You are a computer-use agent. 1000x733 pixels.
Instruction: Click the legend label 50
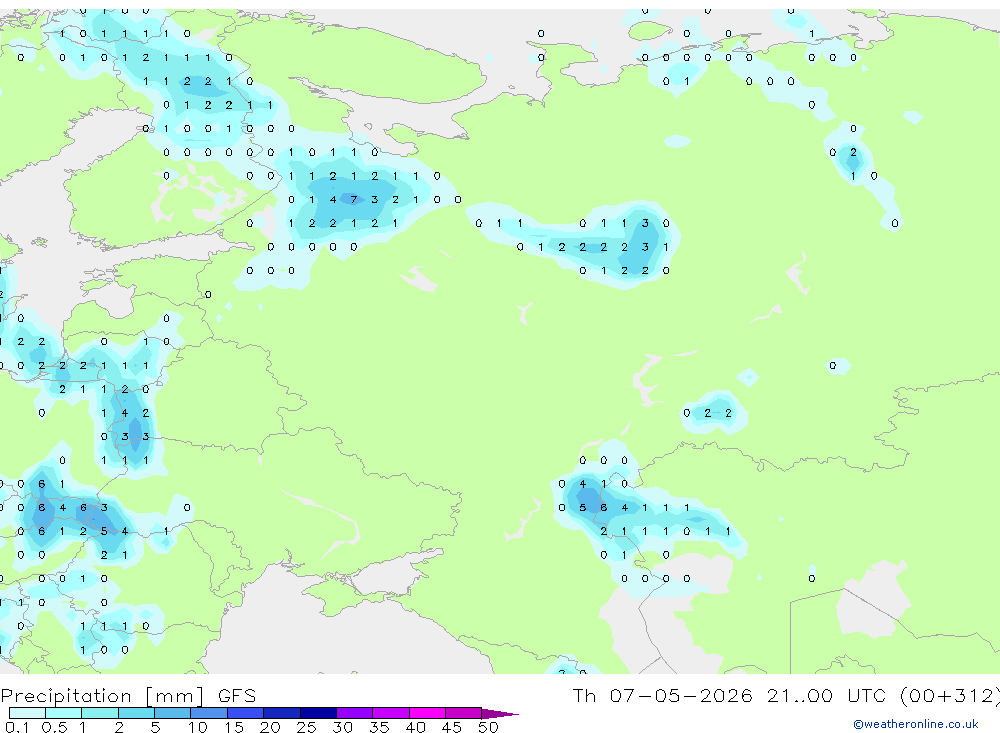pyautogui.click(x=488, y=727)
